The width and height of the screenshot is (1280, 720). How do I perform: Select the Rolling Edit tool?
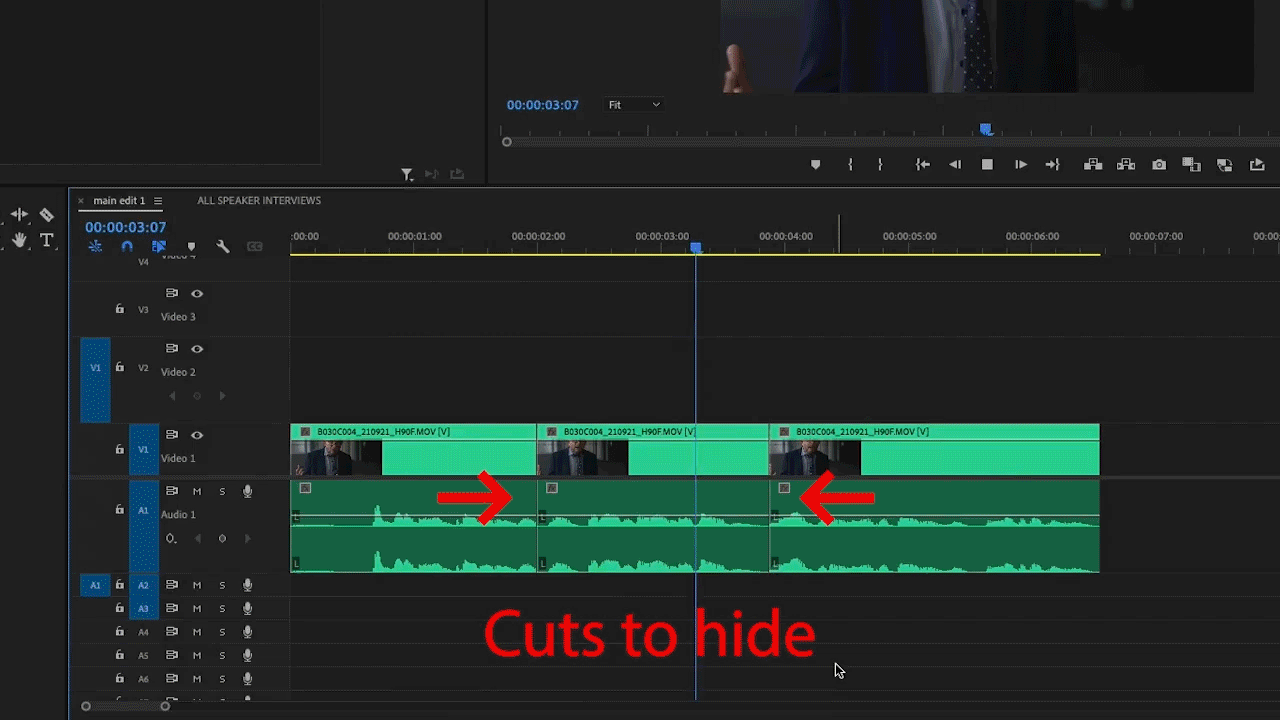coord(20,215)
